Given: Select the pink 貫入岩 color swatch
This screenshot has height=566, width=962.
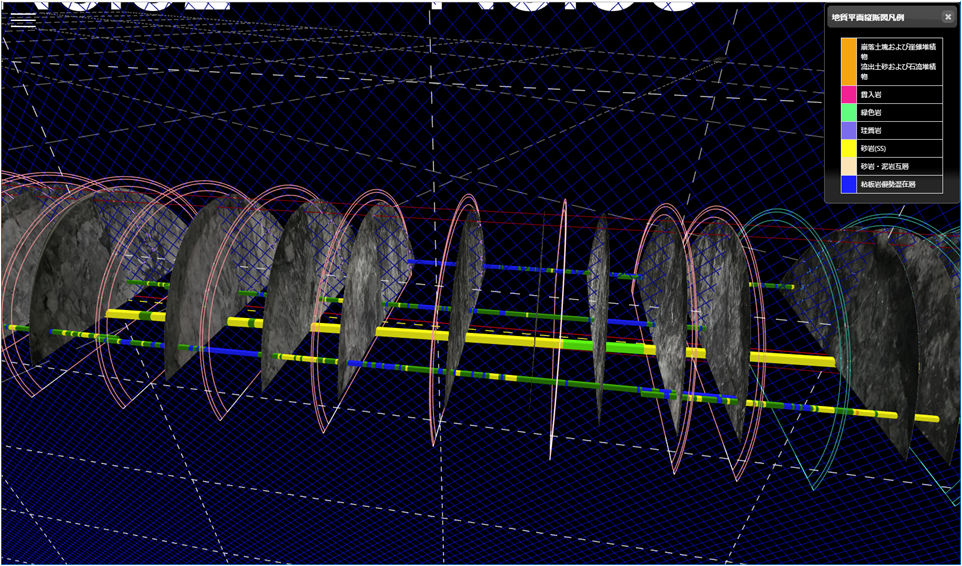Looking at the screenshot, I should pos(848,94).
